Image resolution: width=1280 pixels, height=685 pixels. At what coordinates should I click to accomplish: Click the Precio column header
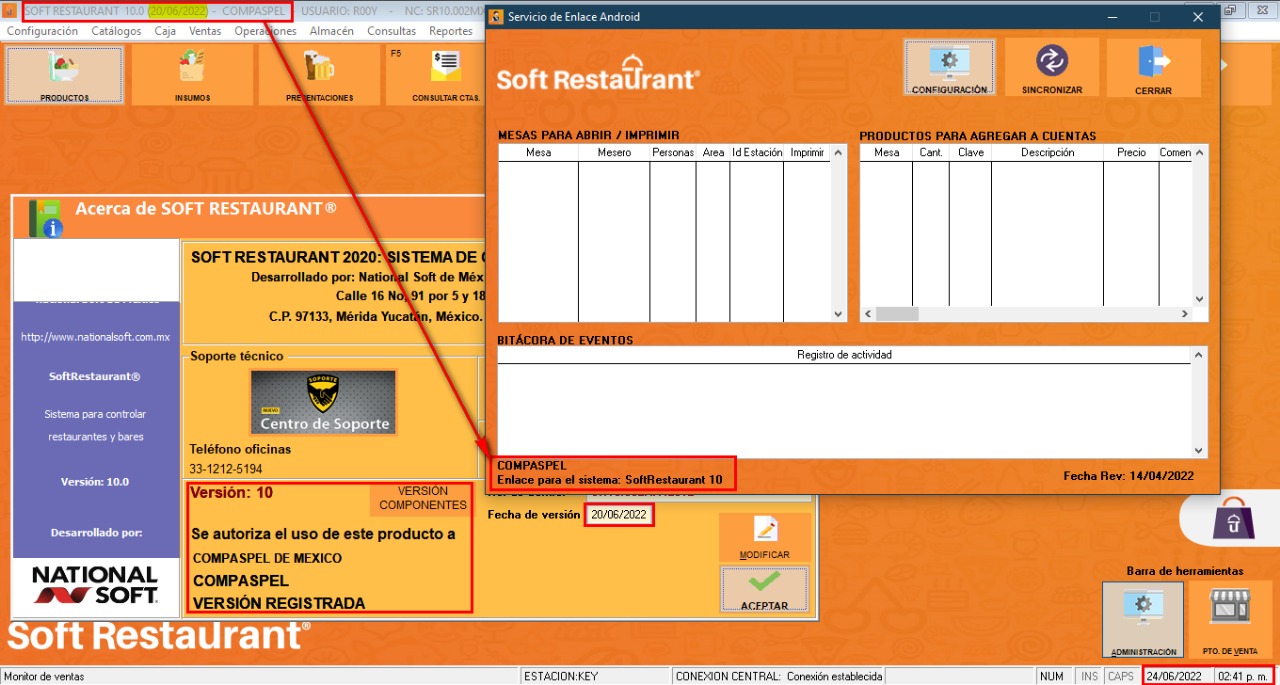click(x=1131, y=153)
